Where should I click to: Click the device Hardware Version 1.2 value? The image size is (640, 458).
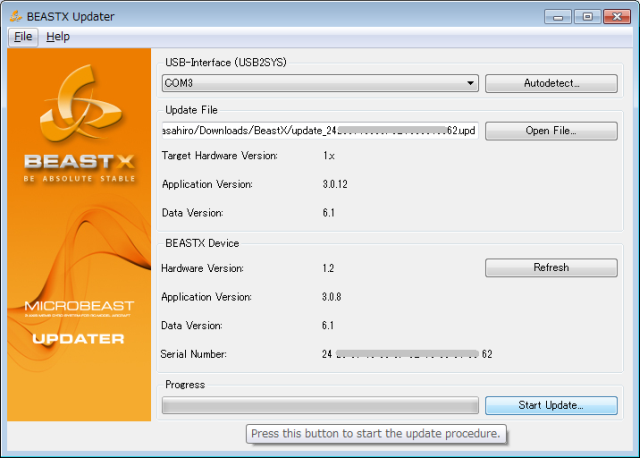328,269
